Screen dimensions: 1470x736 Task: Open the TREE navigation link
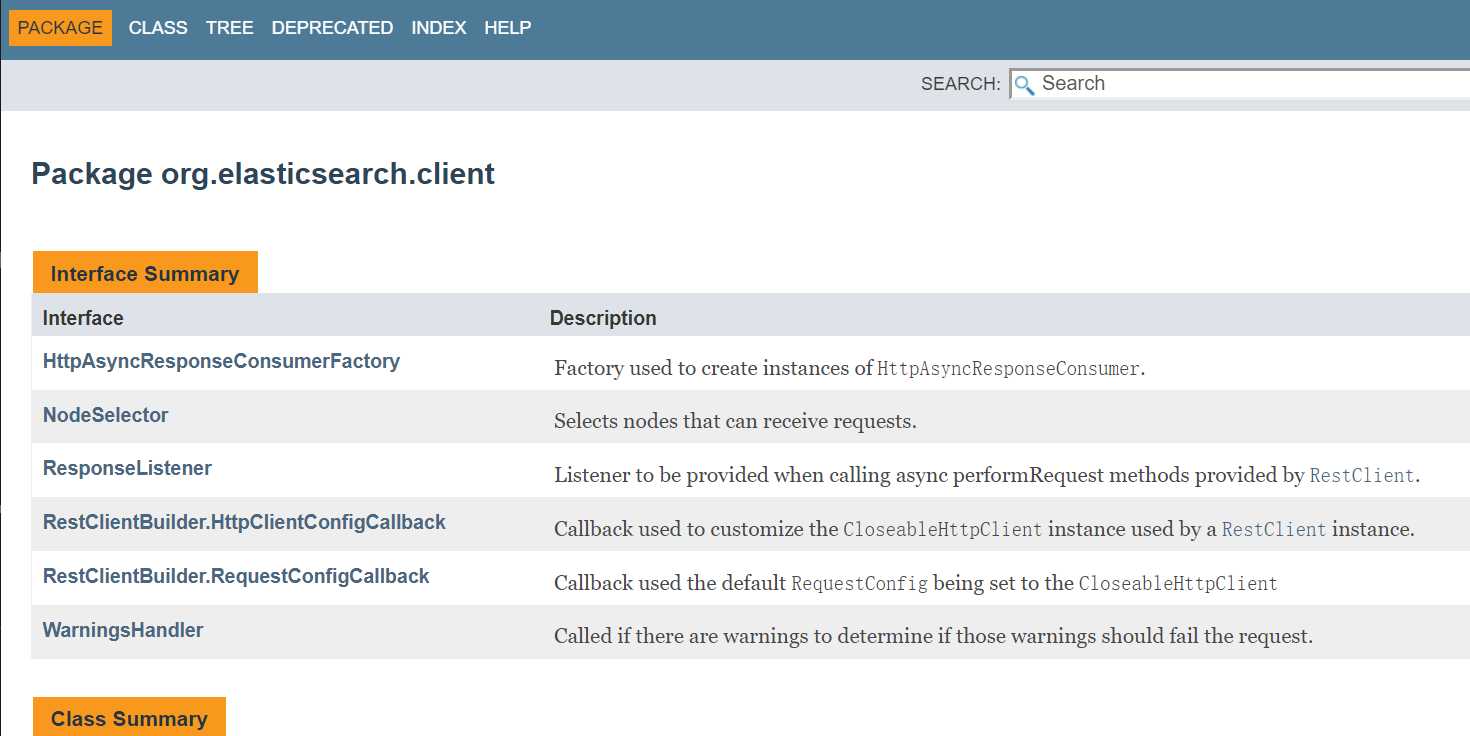click(x=230, y=28)
